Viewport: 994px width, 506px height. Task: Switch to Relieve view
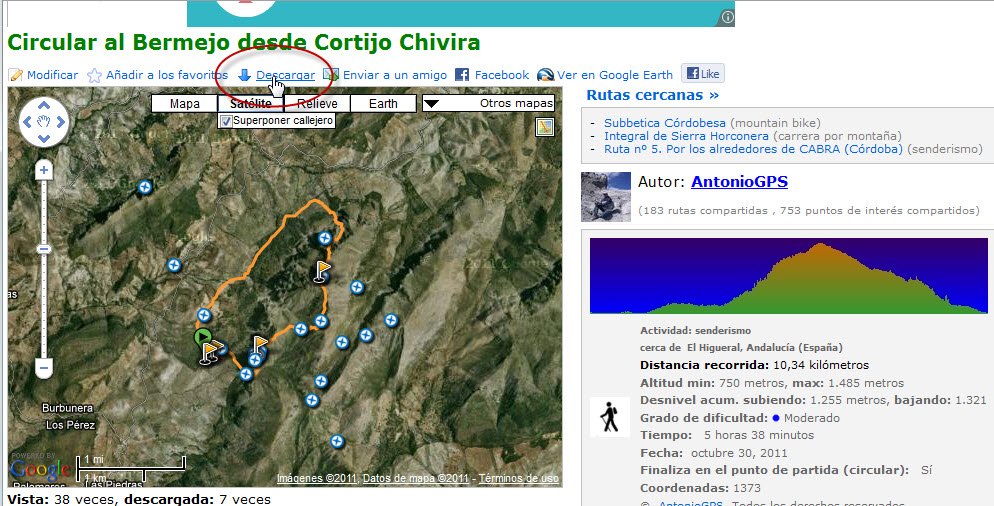(x=317, y=103)
